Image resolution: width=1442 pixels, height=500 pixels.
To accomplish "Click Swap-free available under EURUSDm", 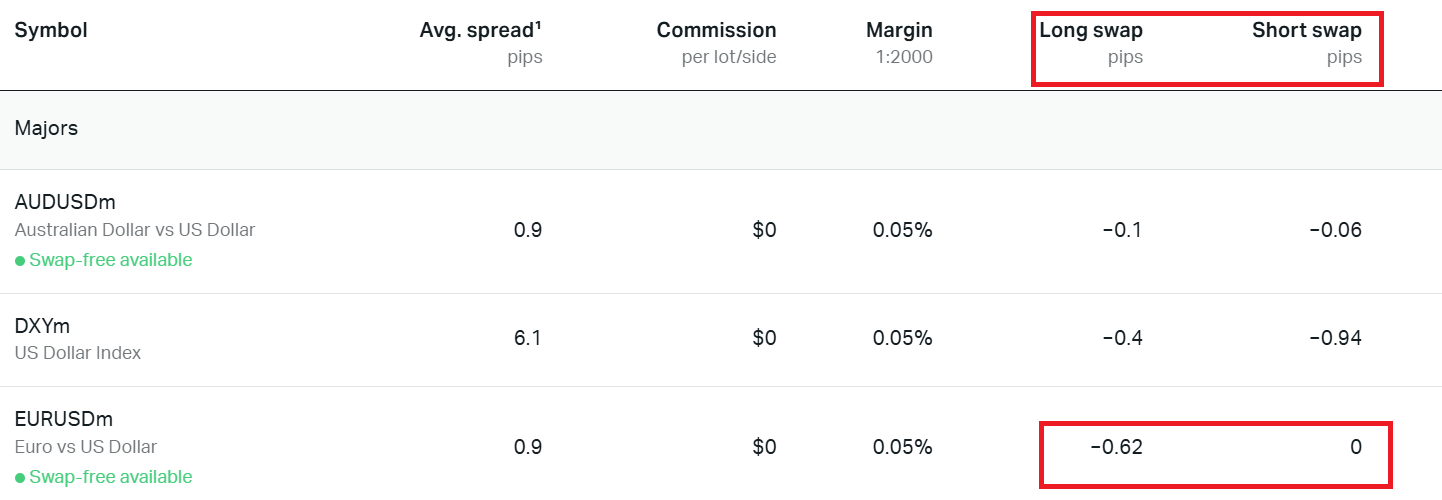I will coord(110,477).
